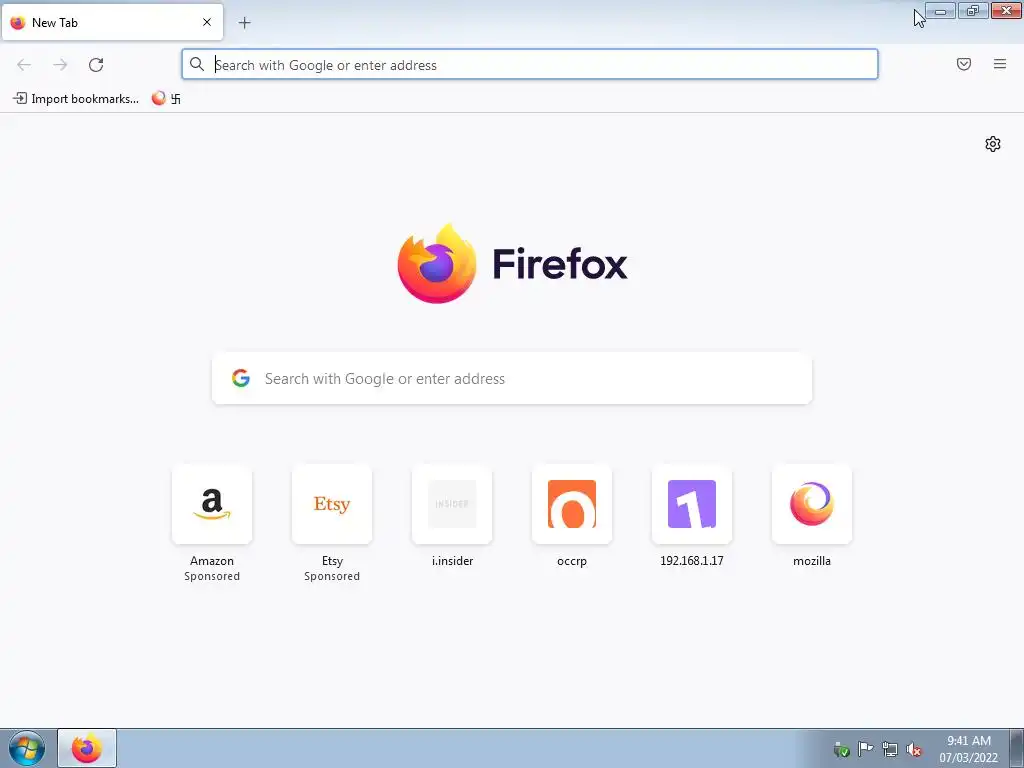
Task: Click the muted volume tray icon
Action: coord(914,750)
